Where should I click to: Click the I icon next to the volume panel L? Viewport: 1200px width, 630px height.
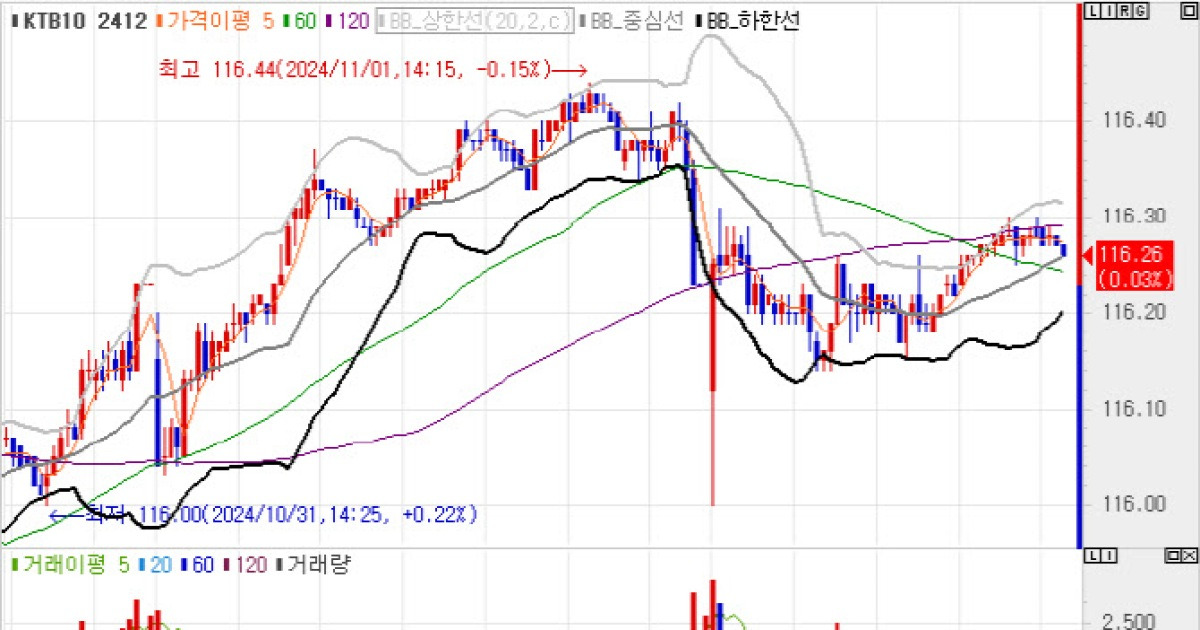pyautogui.click(x=1109, y=555)
